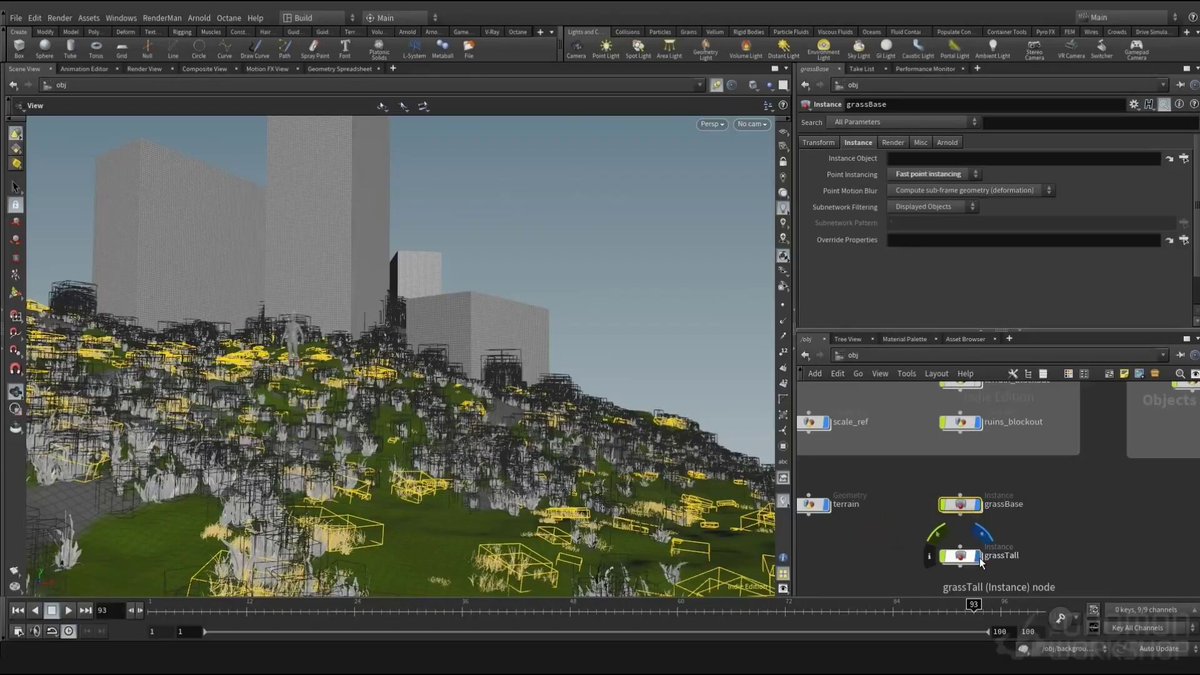Select the Spray Paint shelf tool

pyautogui.click(x=315, y=48)
